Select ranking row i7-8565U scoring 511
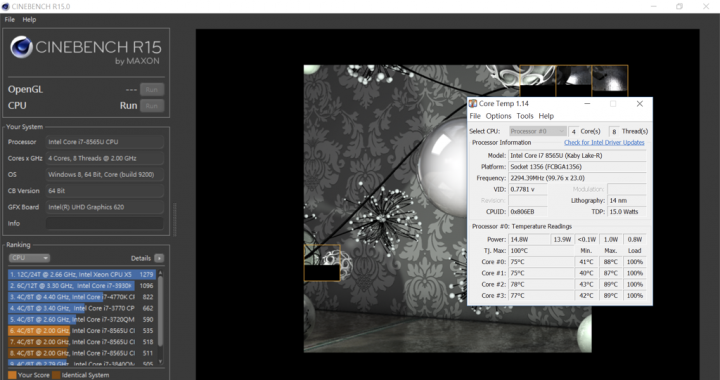The image size is (720, 380). coord(81,353)
